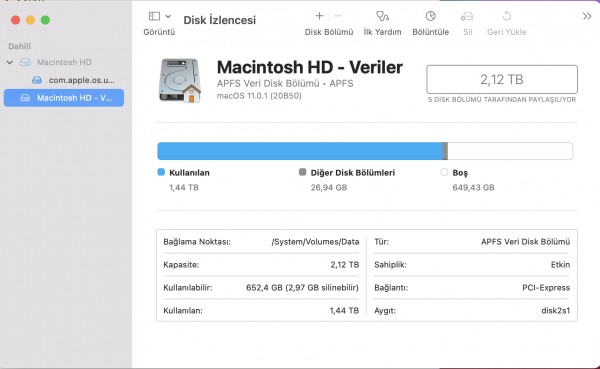
Task: Click the Sil toolbar label
Action: 468,32
